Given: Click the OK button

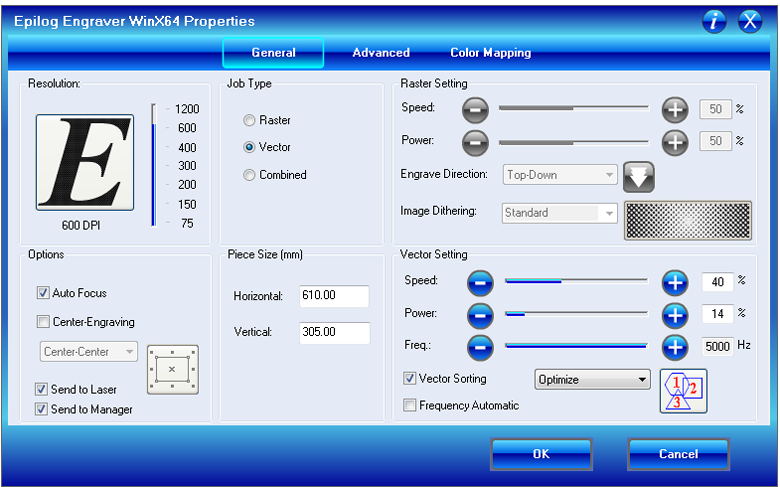Looking at the screenshot, I should (541, 454).
